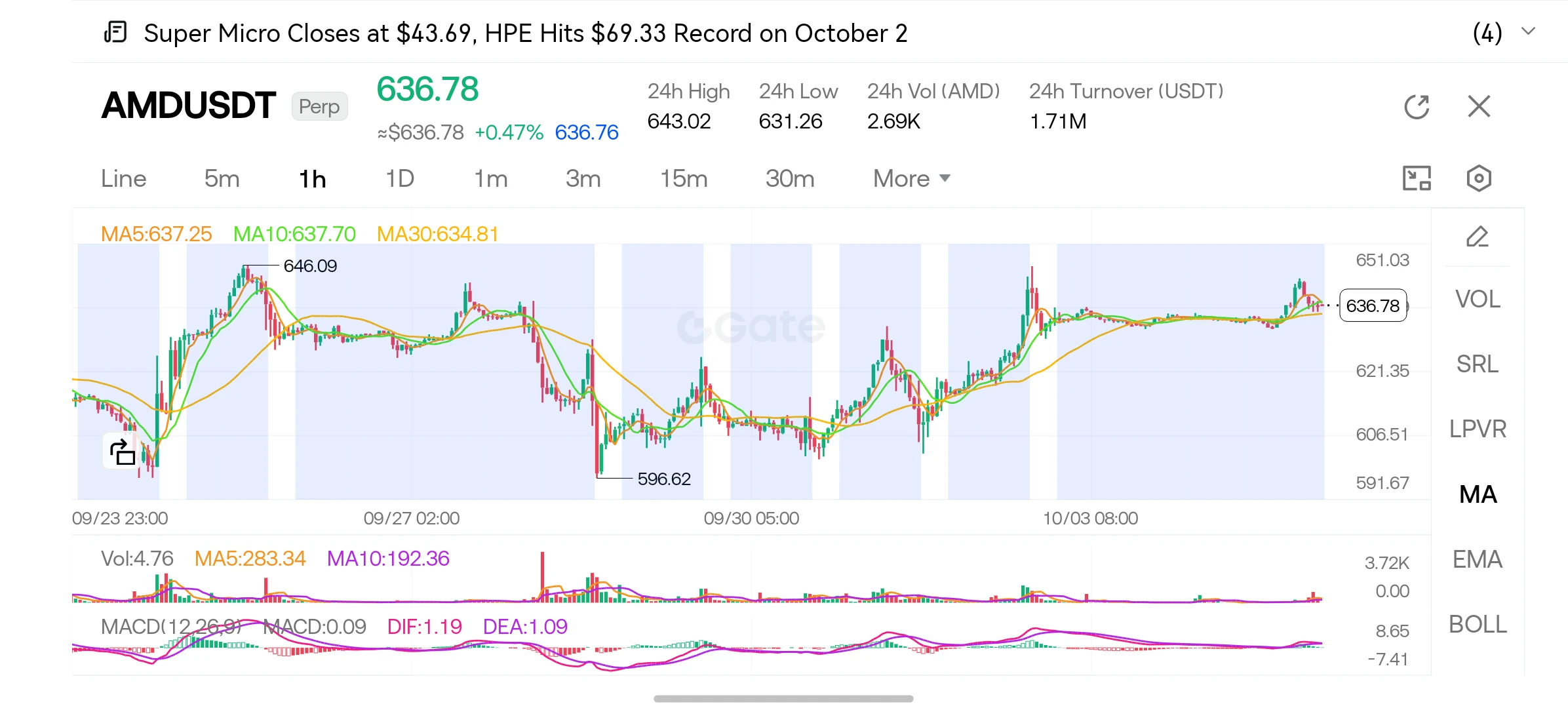Open the news article icon
The image size is (1568, 708).
[x=115, y=32]
